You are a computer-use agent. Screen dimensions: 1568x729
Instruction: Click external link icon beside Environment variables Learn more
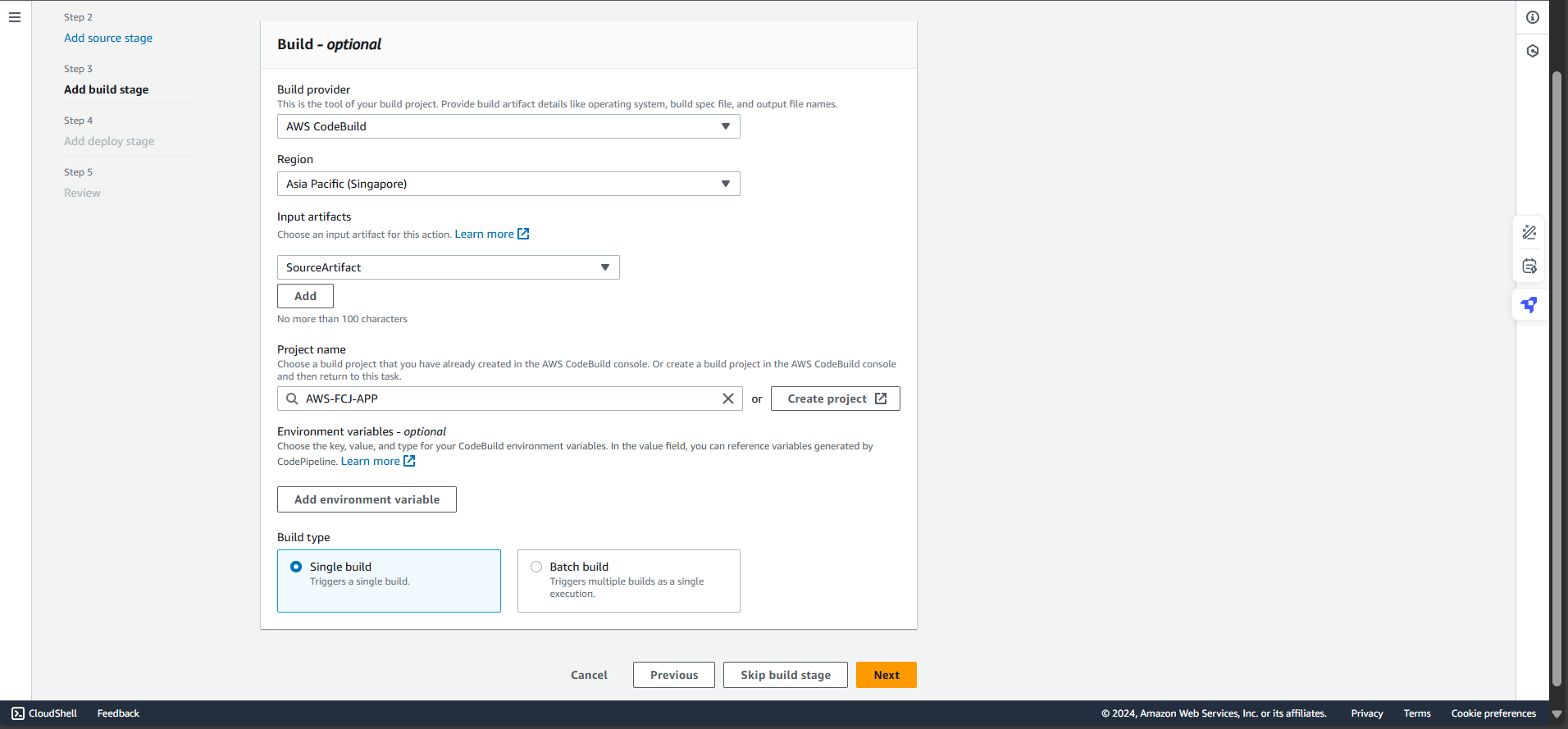[409, 461]
